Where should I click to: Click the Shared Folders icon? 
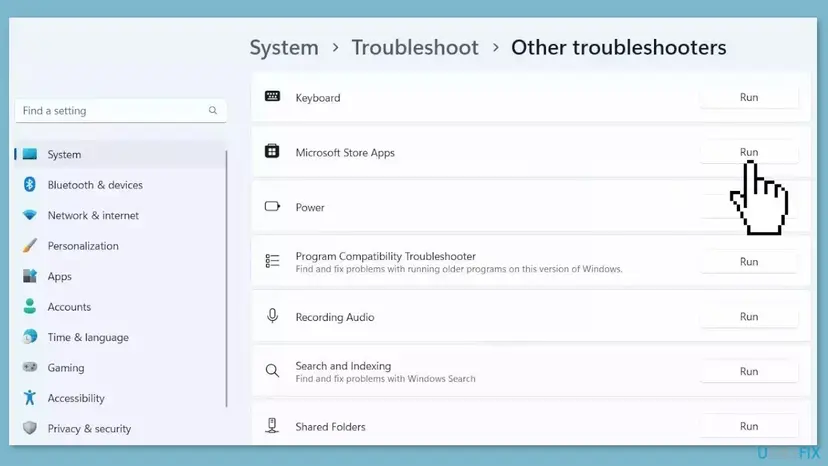272,425
